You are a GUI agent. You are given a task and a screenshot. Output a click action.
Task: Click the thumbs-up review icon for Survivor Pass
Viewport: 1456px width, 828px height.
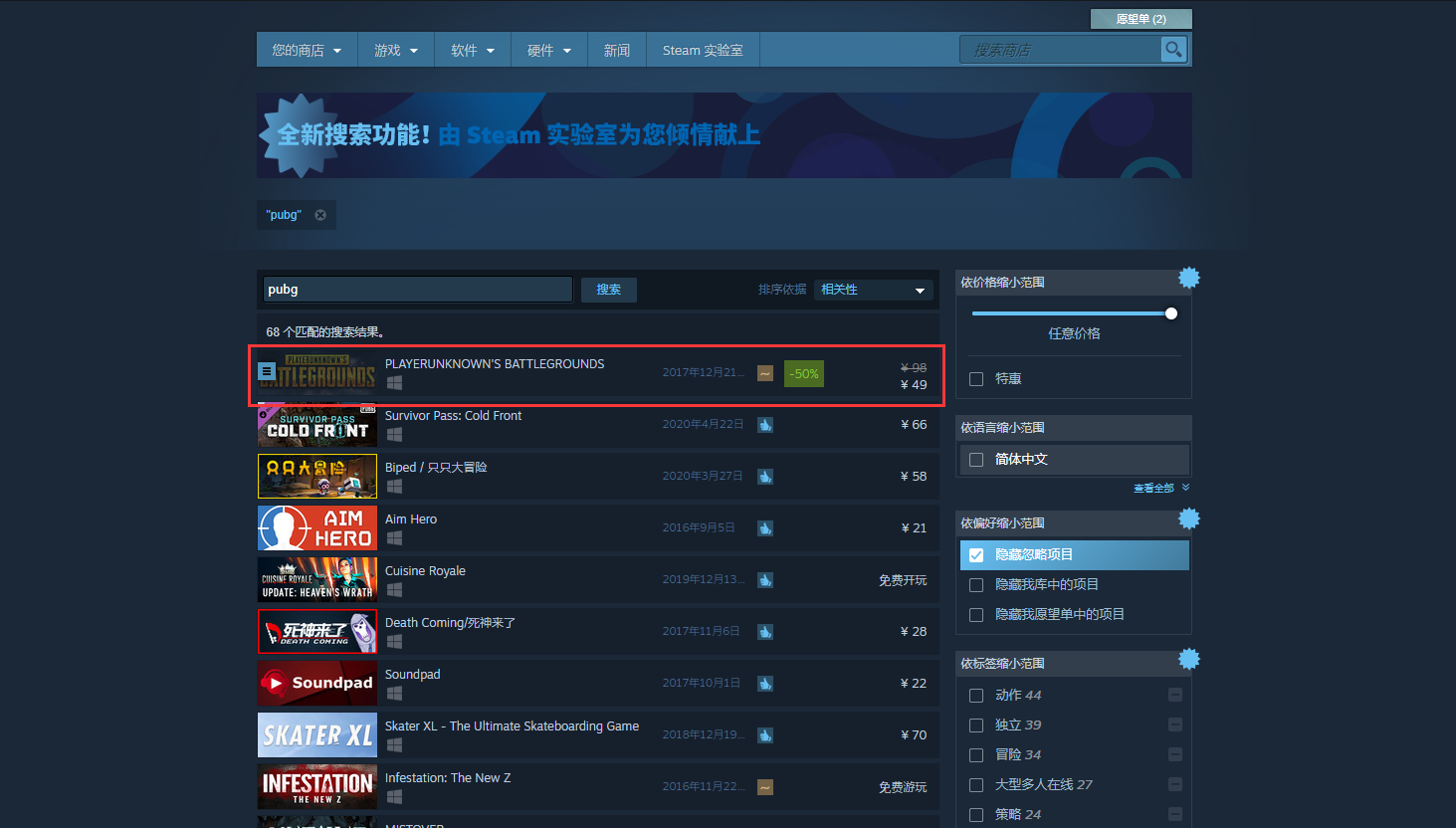(765, 425)
